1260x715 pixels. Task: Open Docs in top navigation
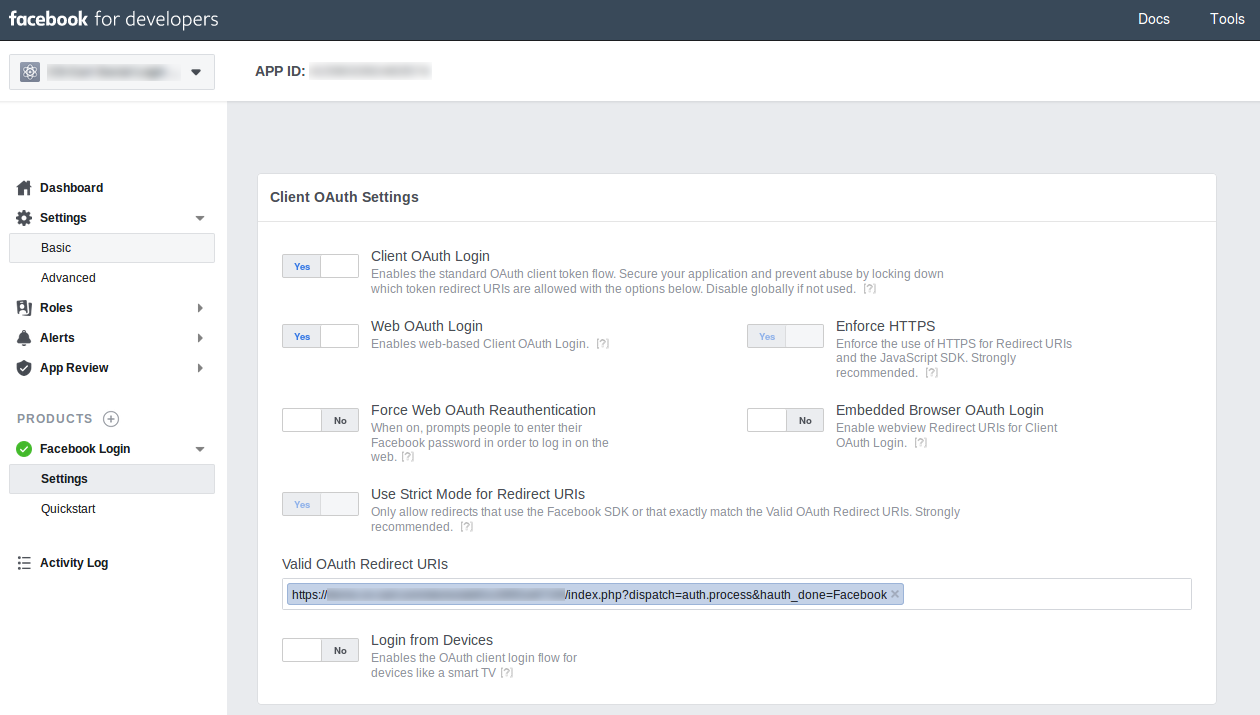[1154, 19]
